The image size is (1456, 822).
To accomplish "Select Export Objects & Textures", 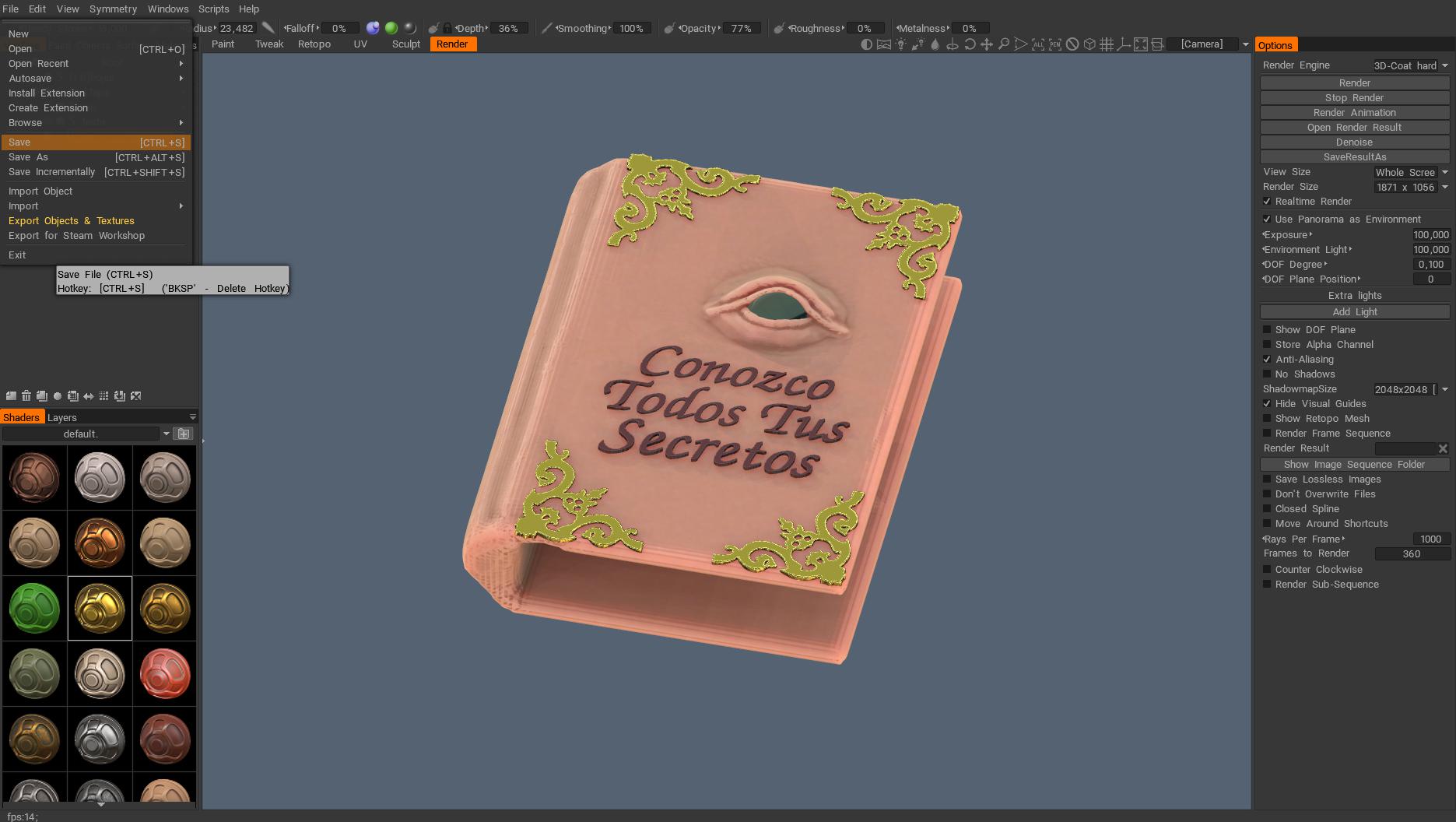I will point(96,221).
